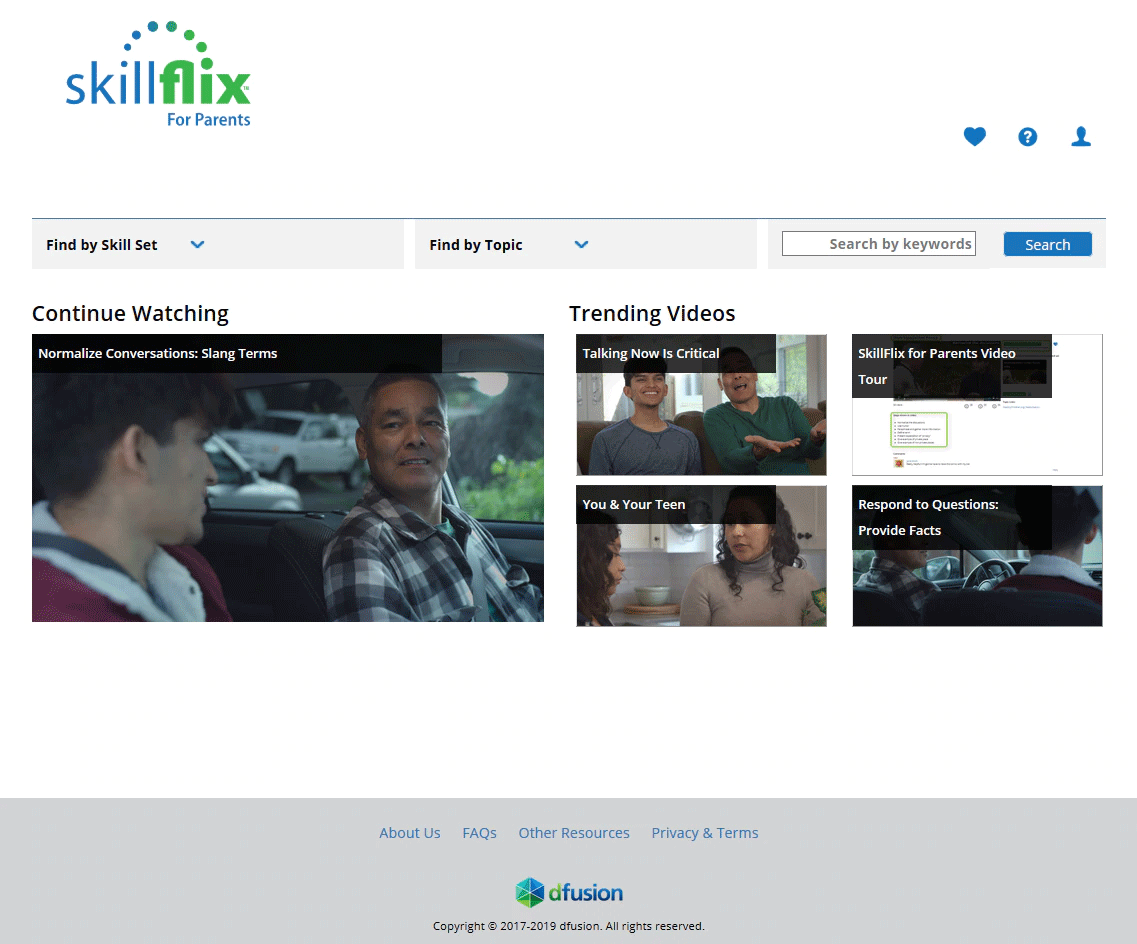Watch the You & Your Teen video
This screenshot has height=944, width=1137.
(701, 556)
